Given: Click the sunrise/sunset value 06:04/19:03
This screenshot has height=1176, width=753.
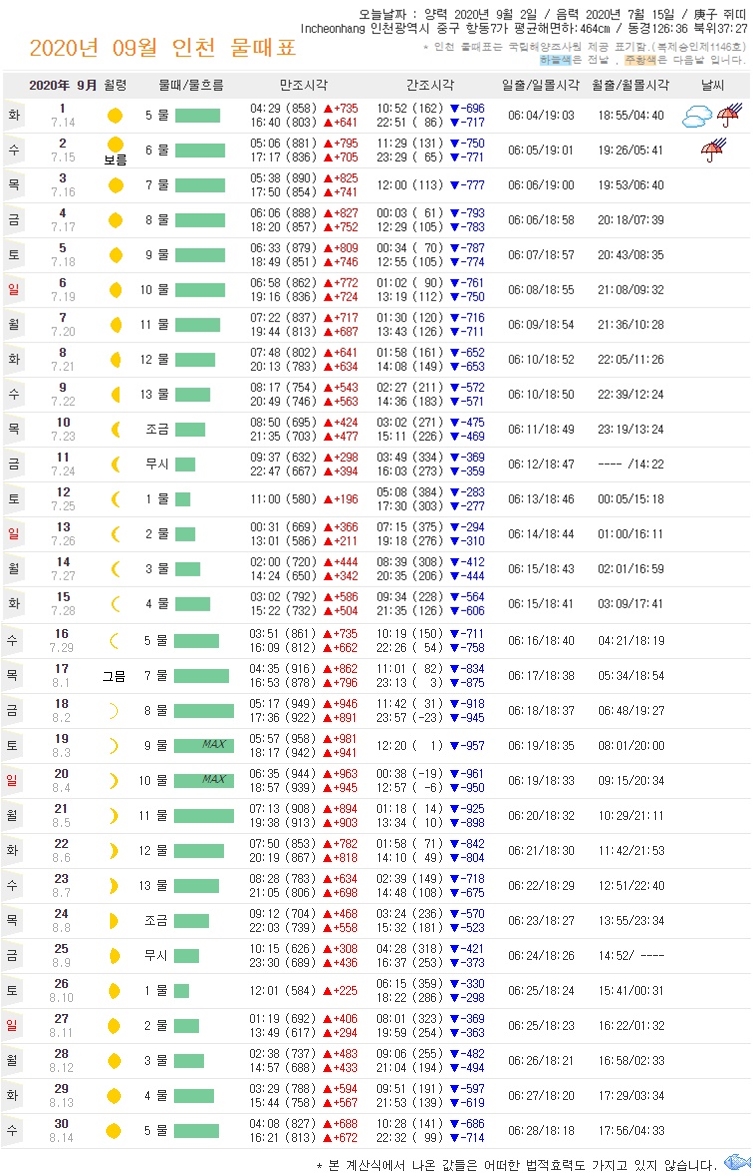Looking at the screenshot, I should point(541,116).
